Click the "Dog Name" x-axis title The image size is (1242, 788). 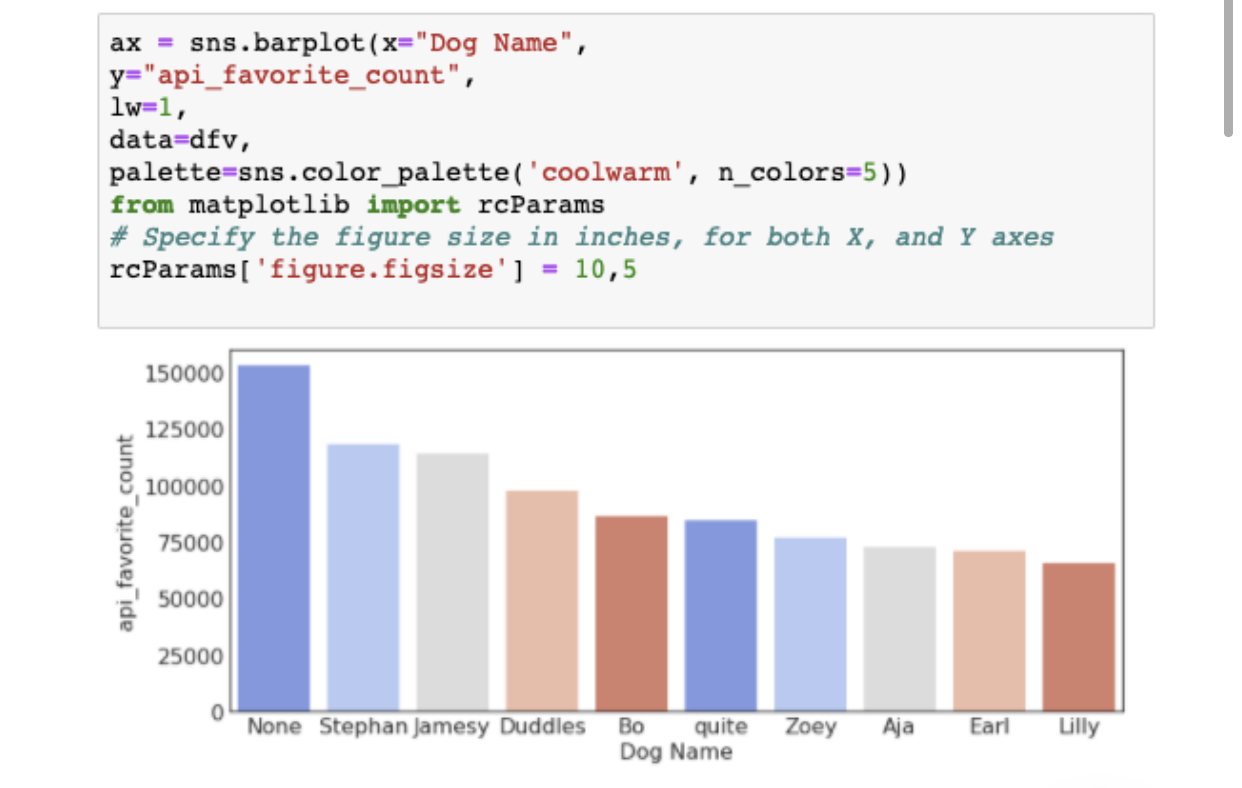coord(676,752)
